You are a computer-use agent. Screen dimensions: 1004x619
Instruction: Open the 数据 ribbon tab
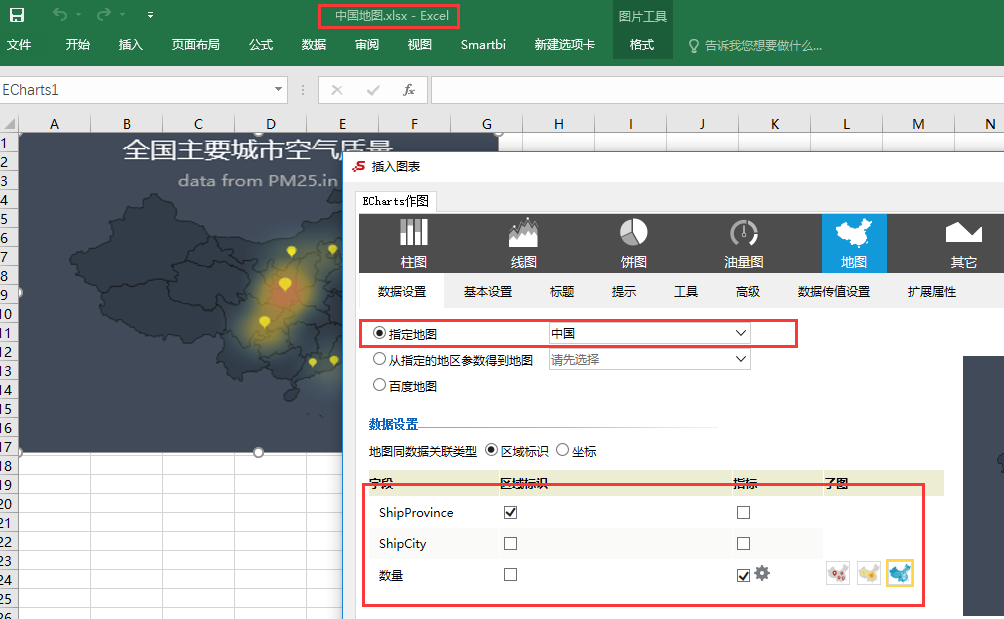(x=314, y=45)
